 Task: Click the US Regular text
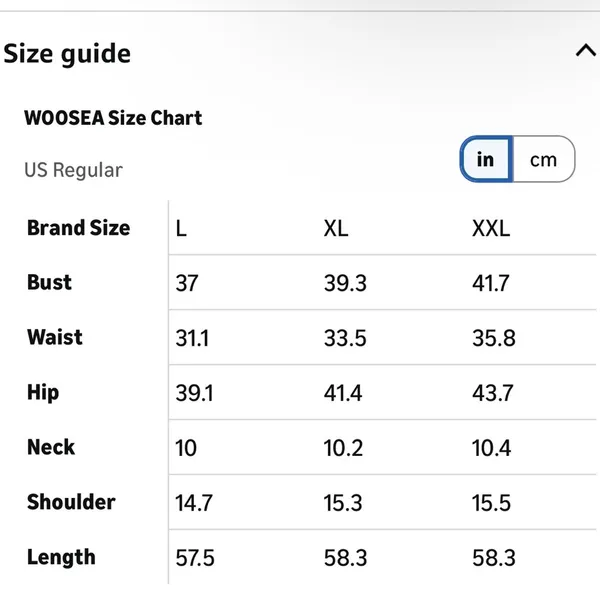[x=73, y=170]
